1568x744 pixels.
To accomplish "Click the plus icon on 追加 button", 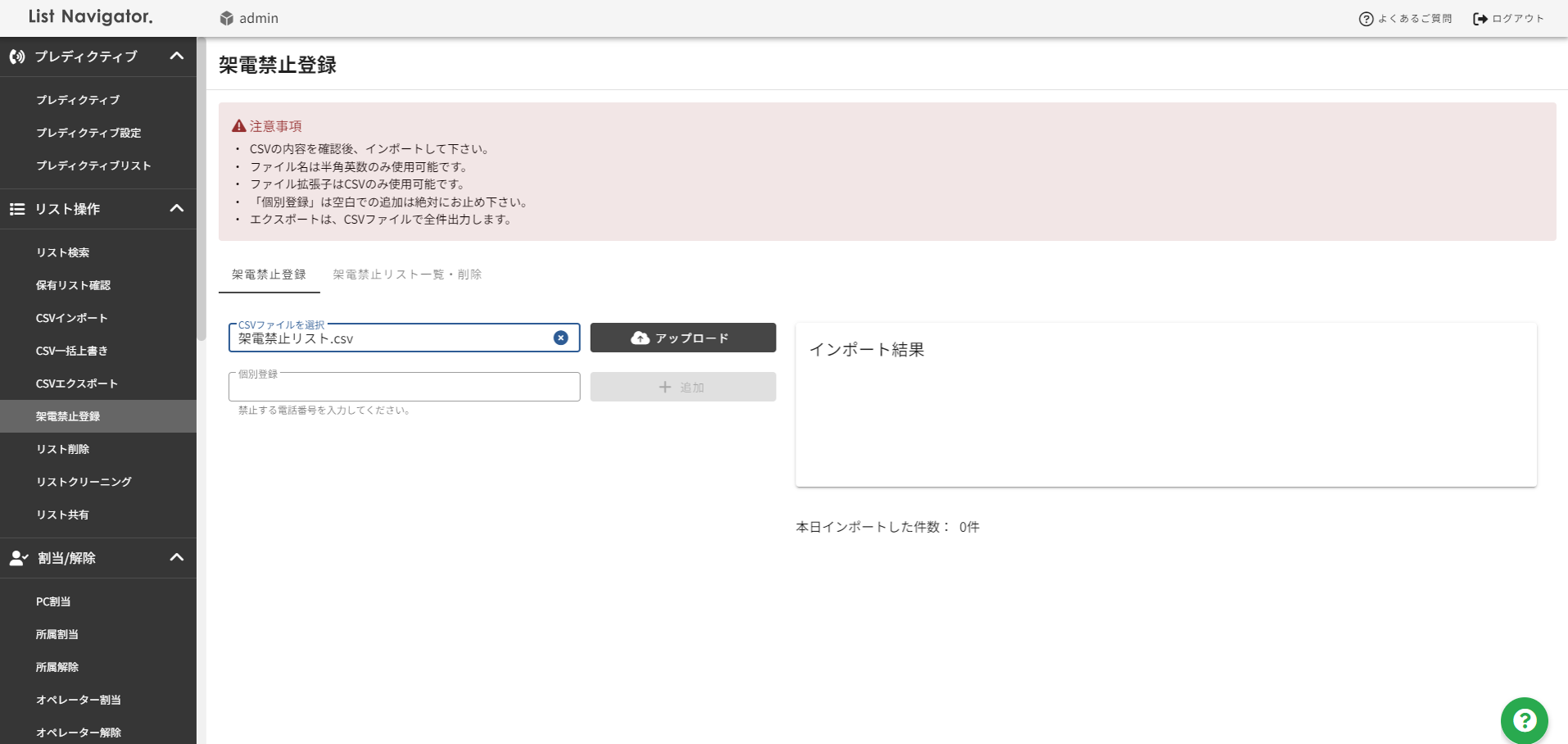I will (665, 387).
